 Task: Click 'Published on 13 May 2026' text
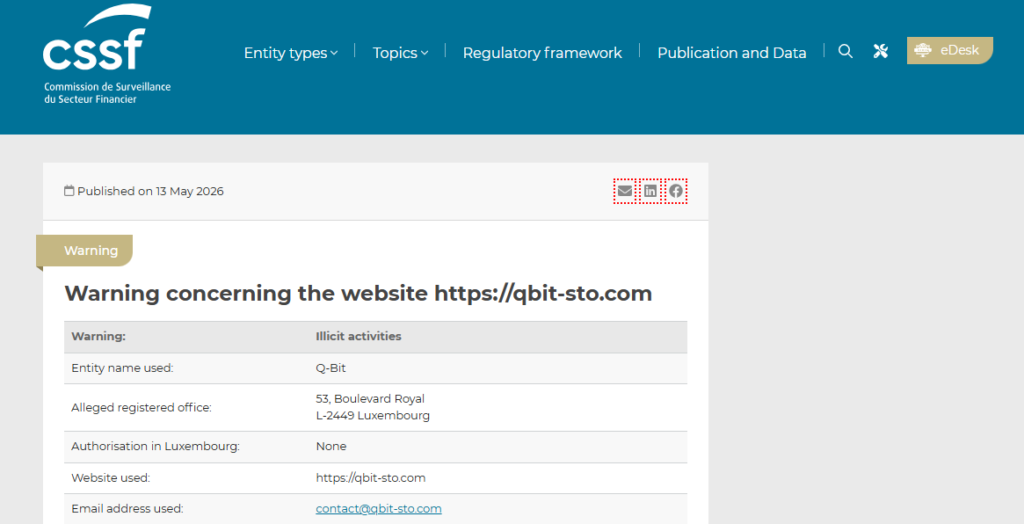click(150, 191)
